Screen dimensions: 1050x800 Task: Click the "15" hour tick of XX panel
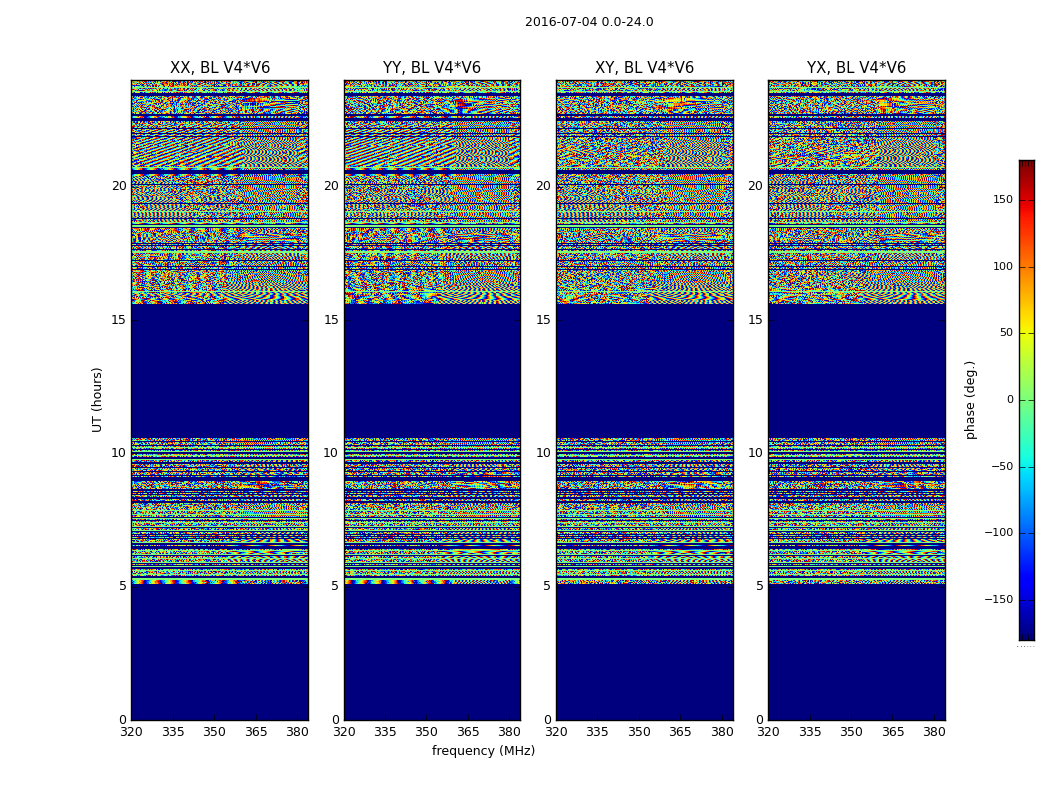[x=119, y=320]
